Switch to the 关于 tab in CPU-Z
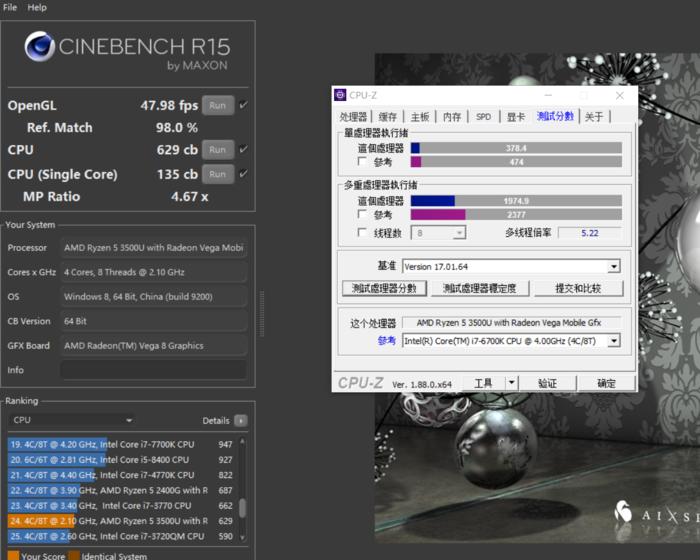The image size is (700, 560). tap(594, 117)
